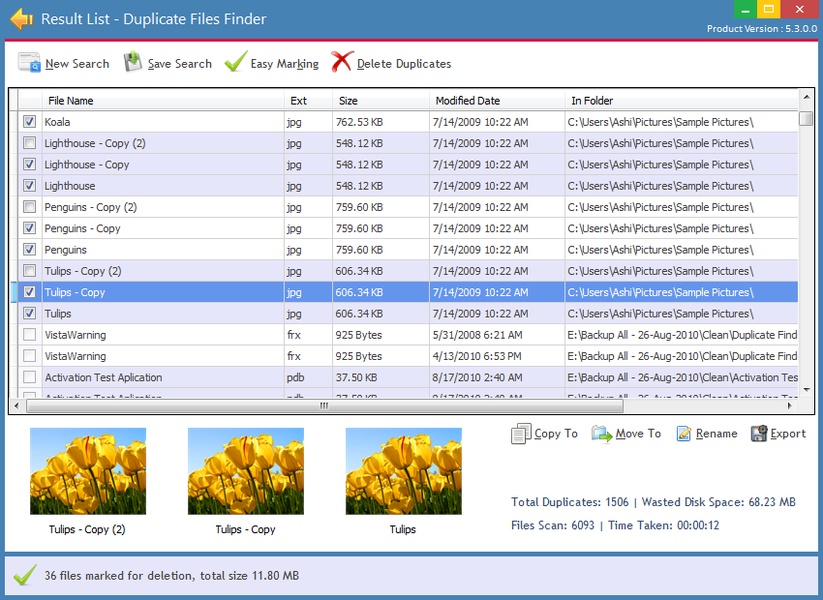Screen dimensions: 823x600
Task: Click the Copy To icon
Action: [521, 434]
